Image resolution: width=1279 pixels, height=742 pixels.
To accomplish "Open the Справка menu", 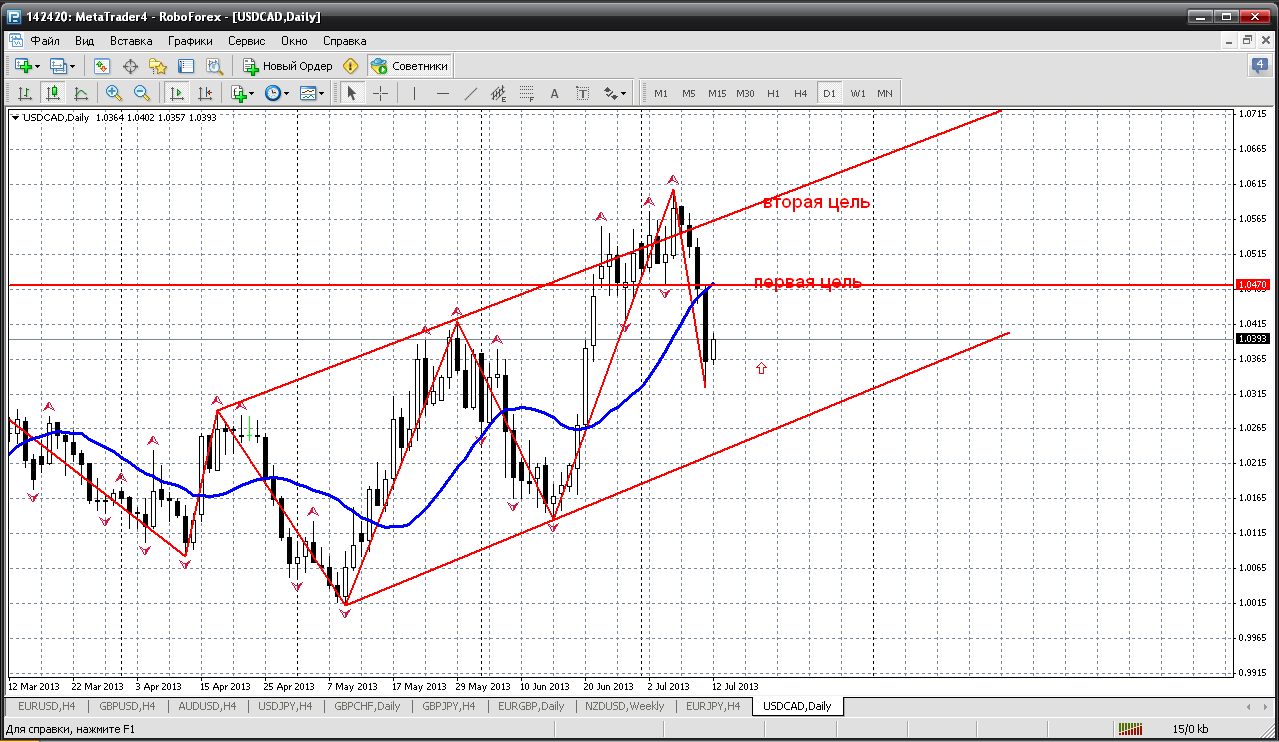I will pos(345,41).
